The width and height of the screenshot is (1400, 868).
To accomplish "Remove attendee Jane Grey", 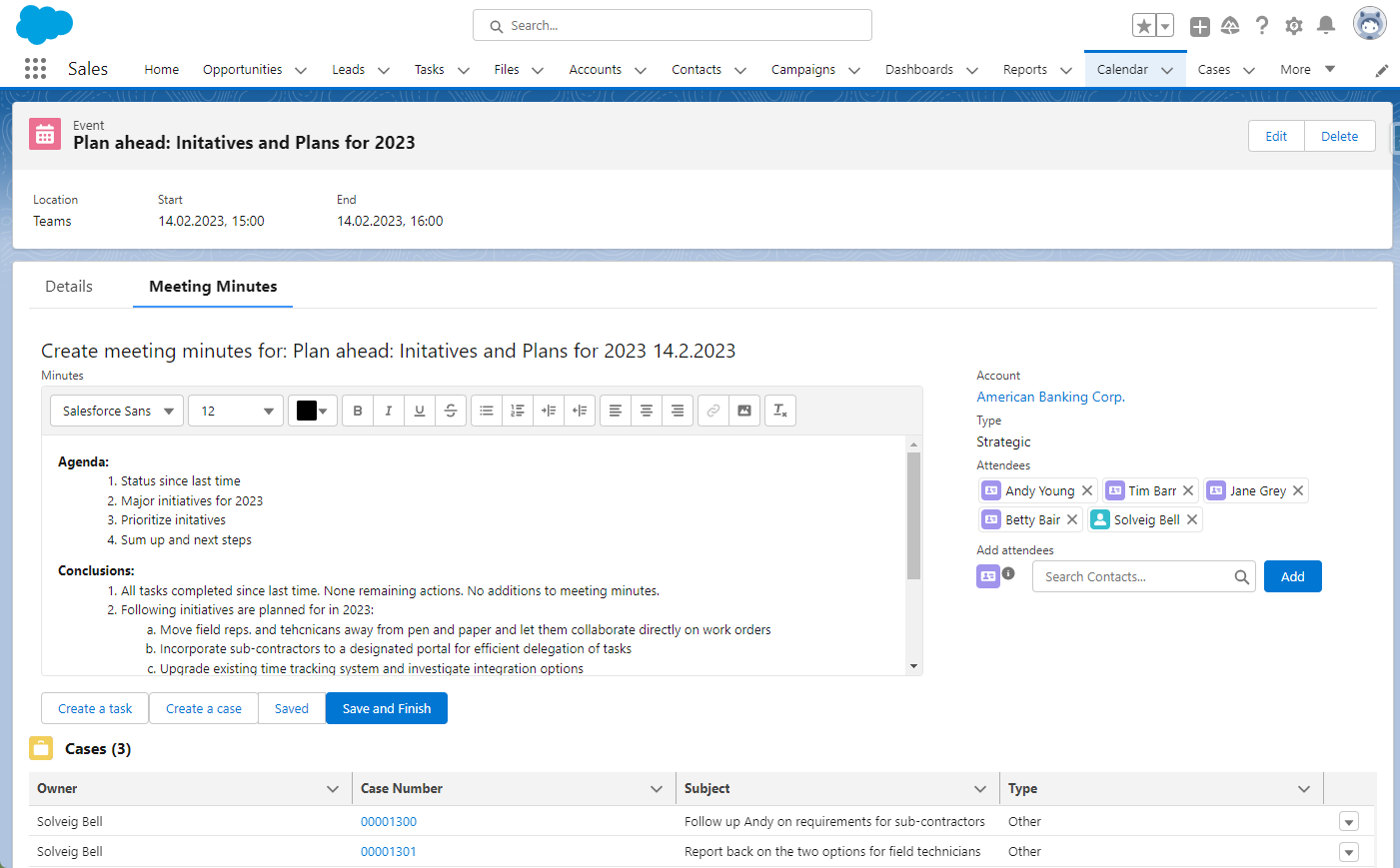I will pos(1298,490).
